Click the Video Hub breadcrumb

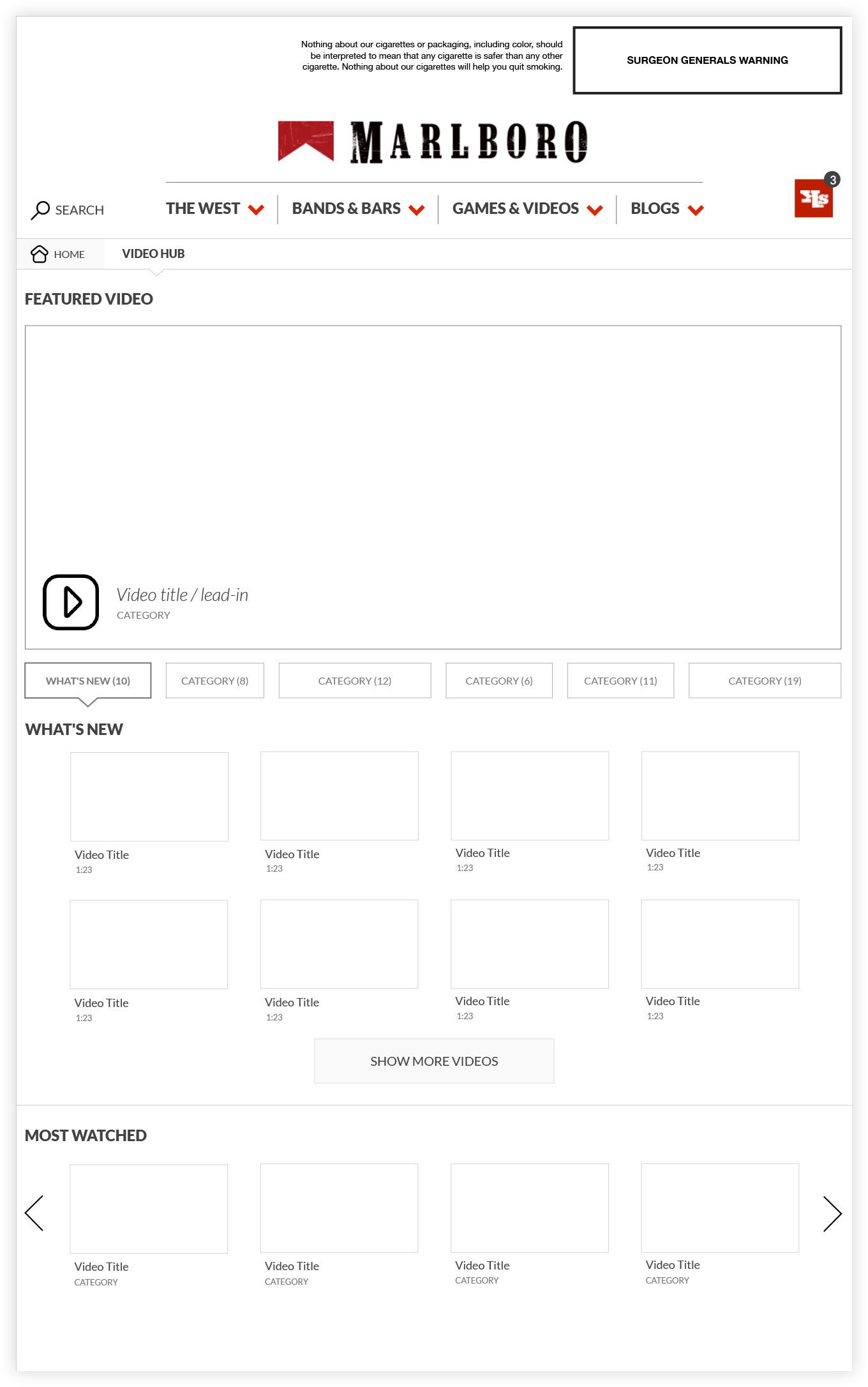pyautogui.click(x=153, y=254)
